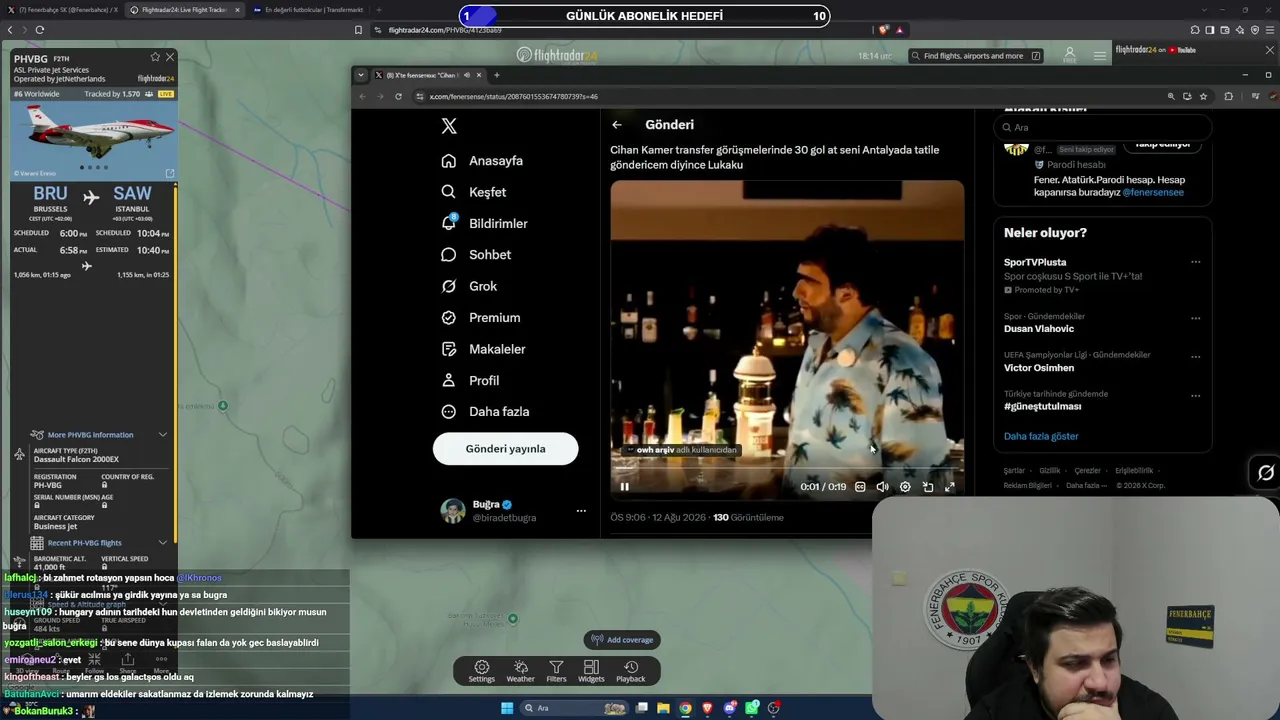Collapse the Recent PH-VBG flights section

click(163, 543)
